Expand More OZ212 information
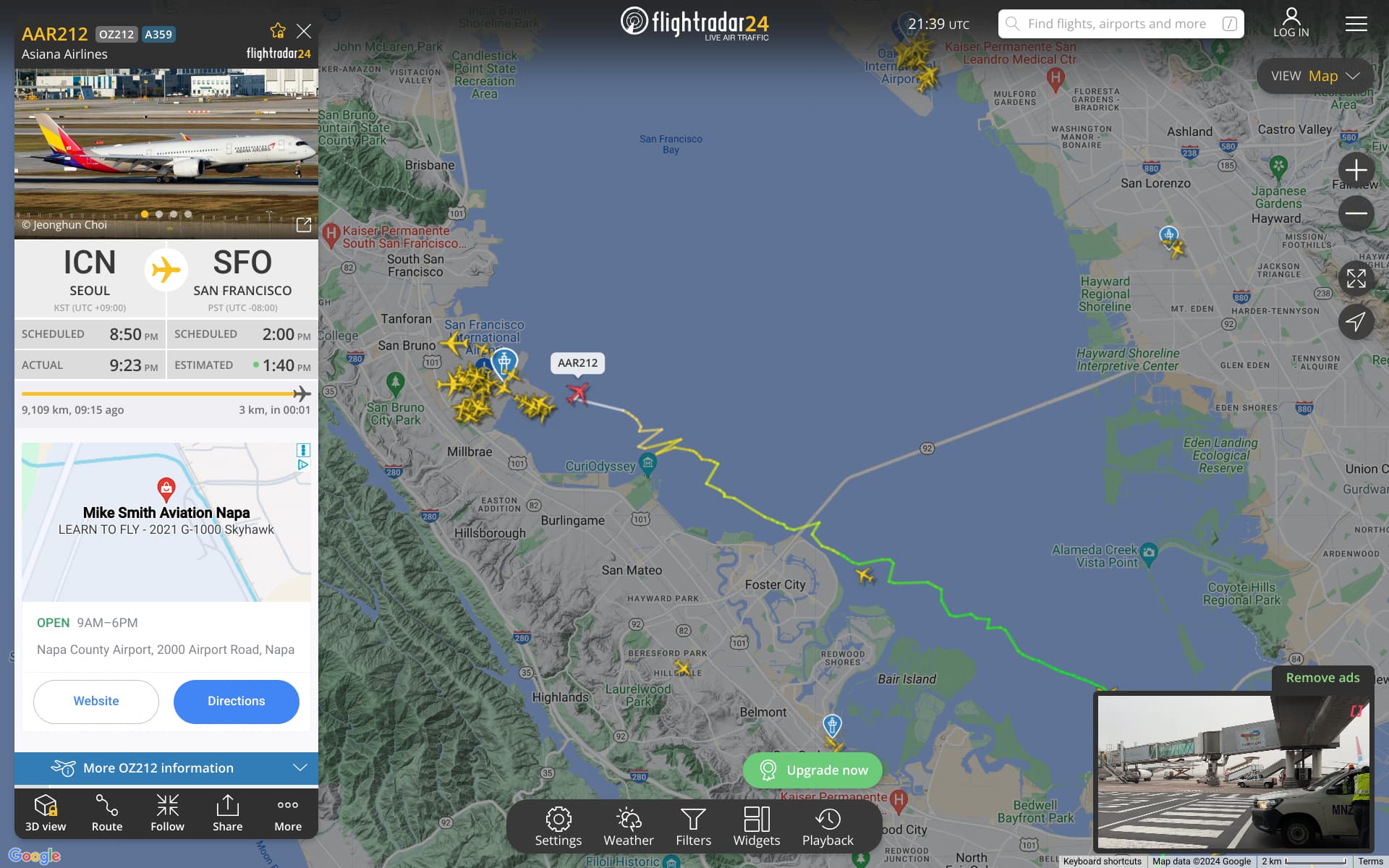 166,768
